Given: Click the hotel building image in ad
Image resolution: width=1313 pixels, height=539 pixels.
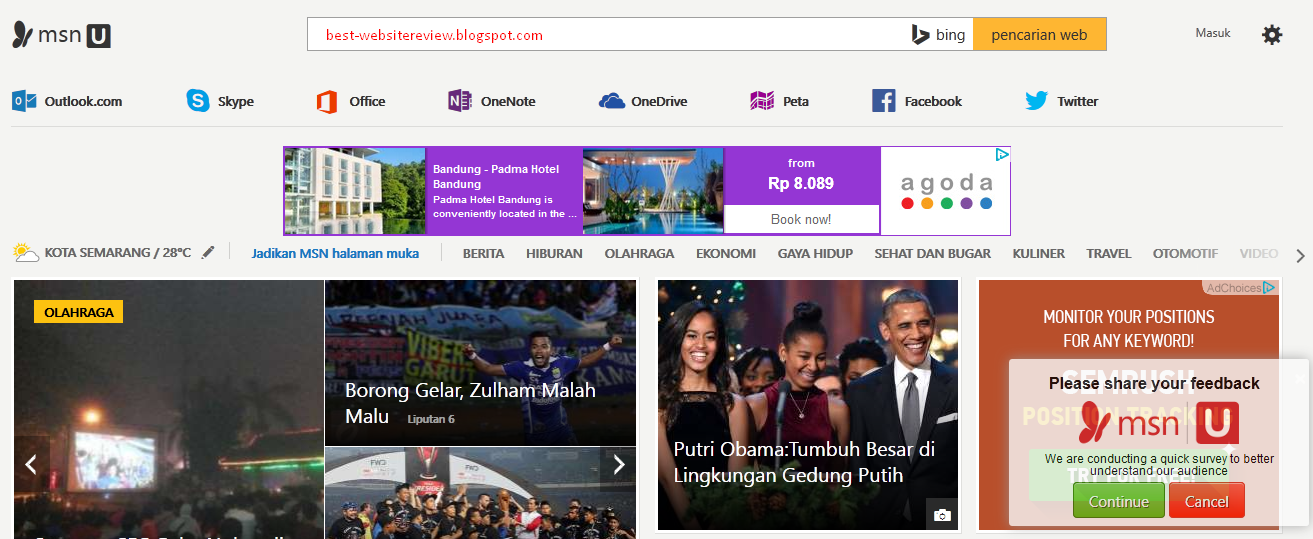Looking at the screenshot, I should 355,191.
